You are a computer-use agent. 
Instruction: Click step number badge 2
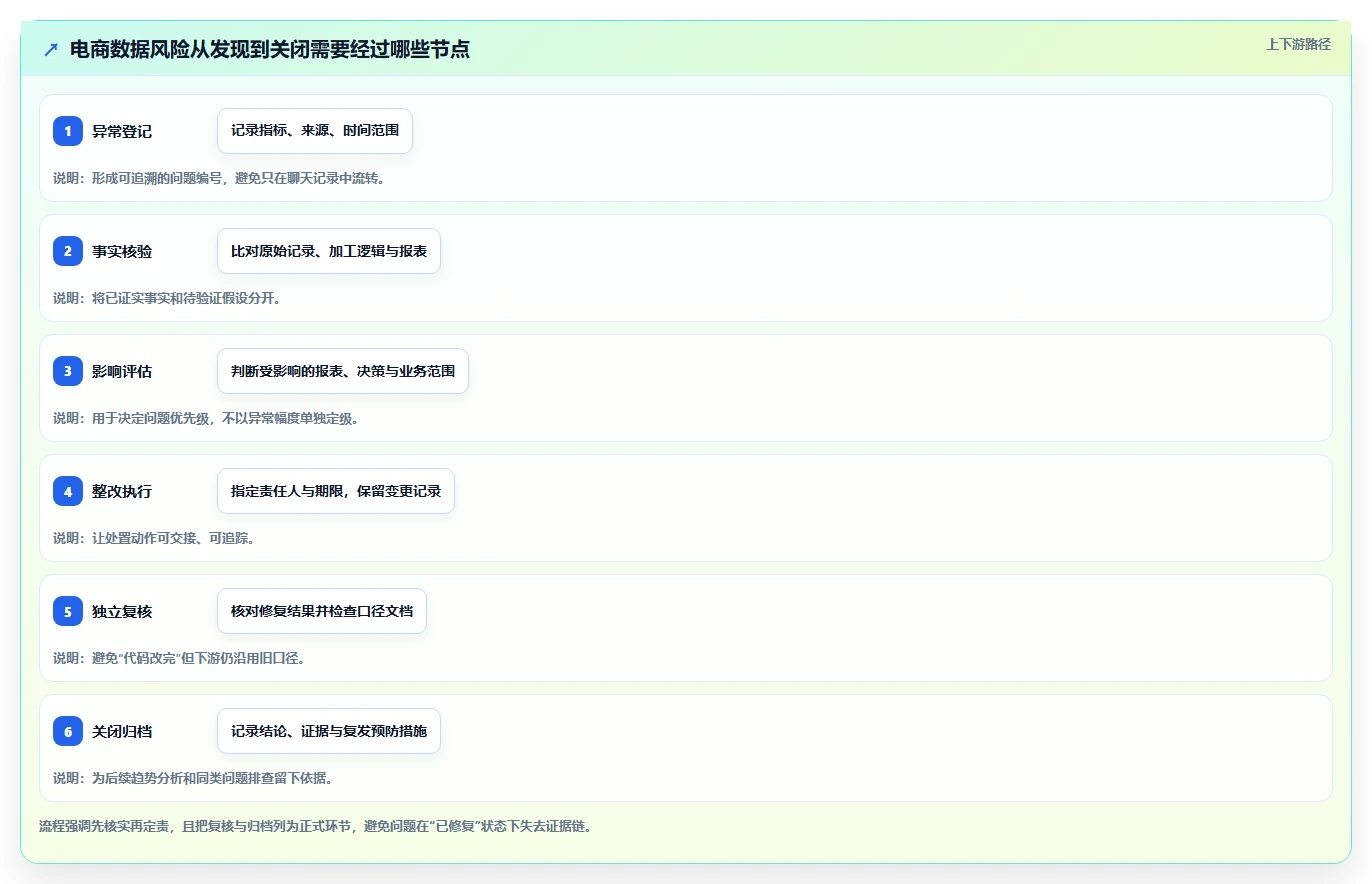pos(68,251)
